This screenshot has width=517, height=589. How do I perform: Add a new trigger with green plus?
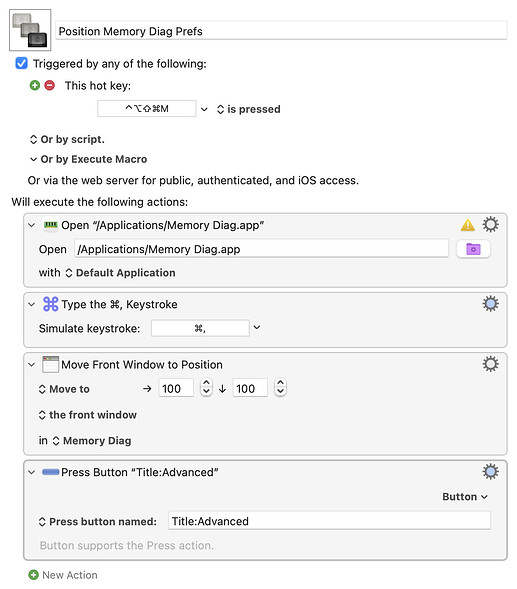pyautogui.click(x=35, y=86)
